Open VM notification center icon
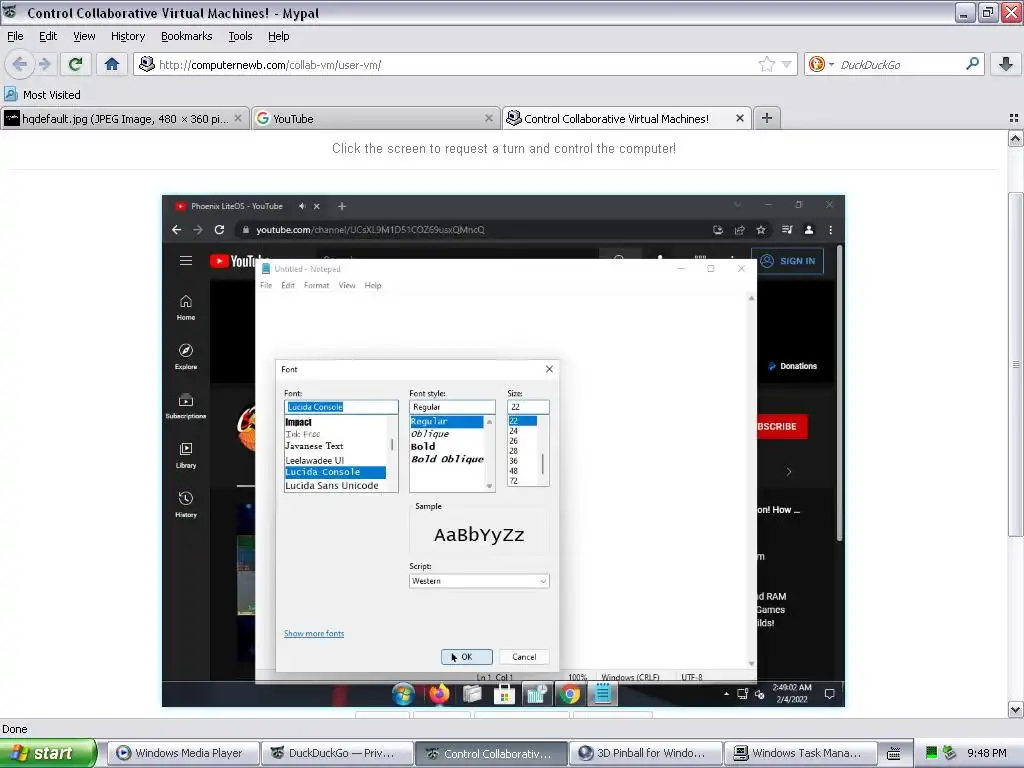Screen dimensions: 1024x768 829,694
